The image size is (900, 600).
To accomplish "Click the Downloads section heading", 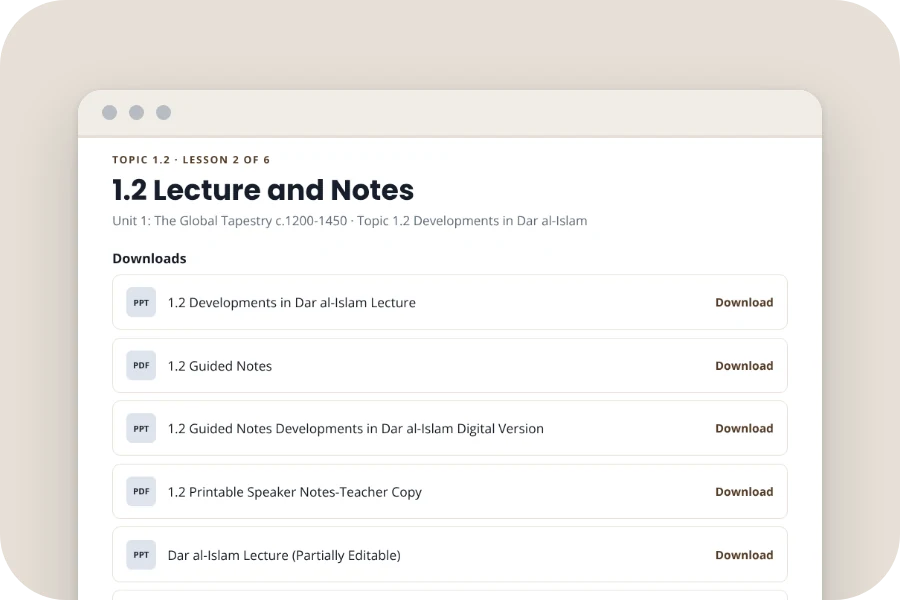I will (x=149, y=258).
